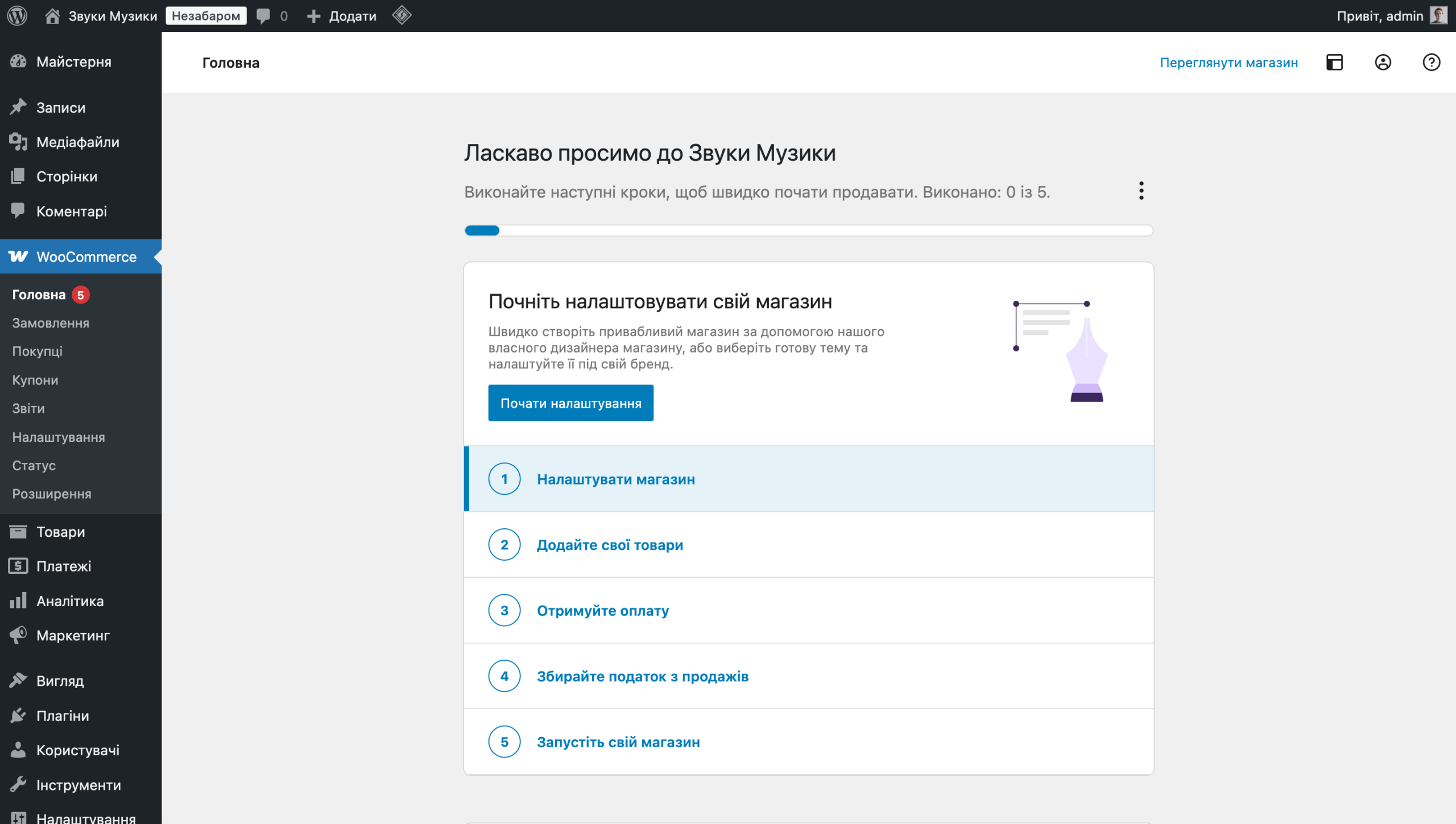Click the Майстерня dashboard icon

click(18, 61)
